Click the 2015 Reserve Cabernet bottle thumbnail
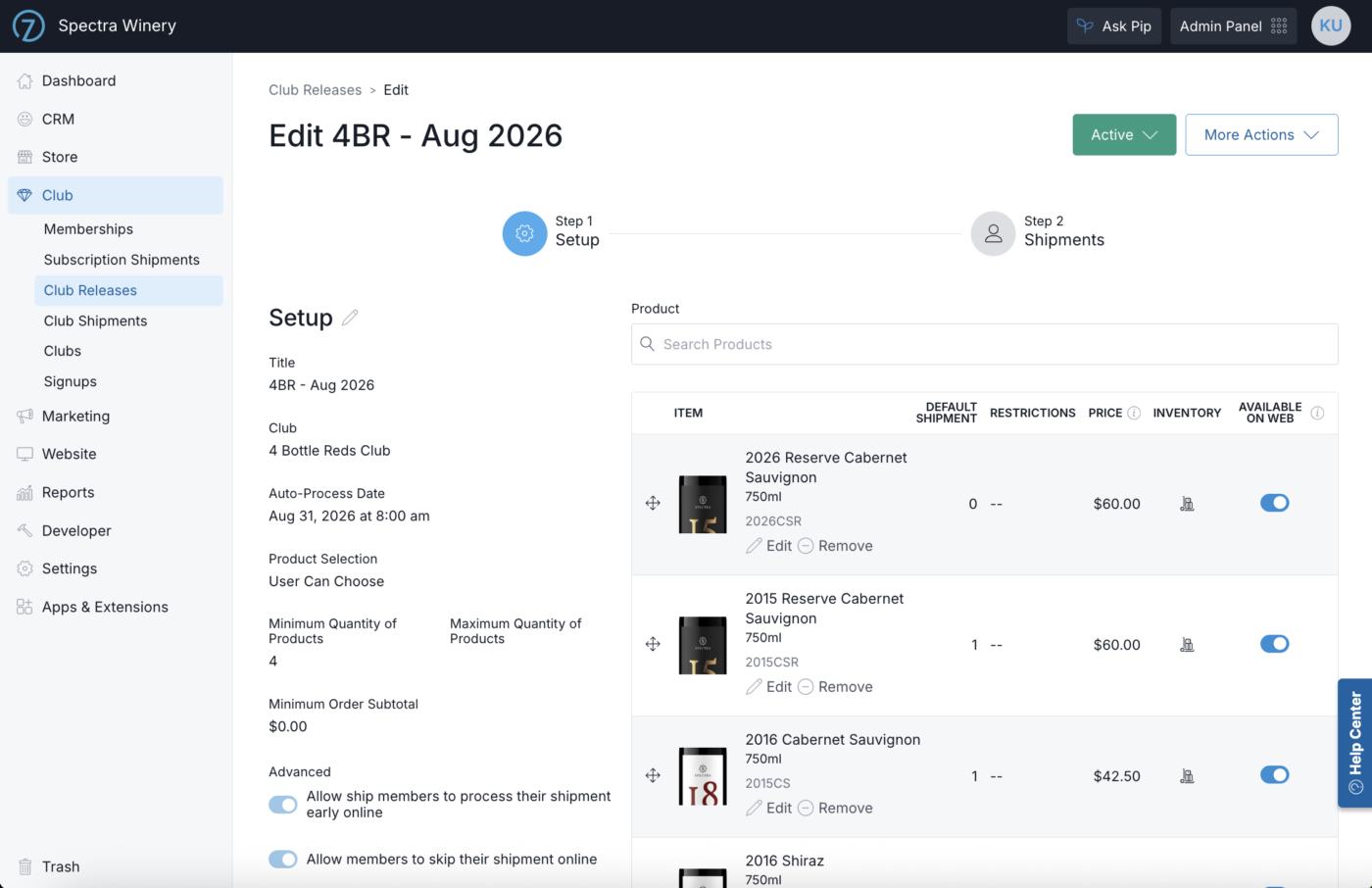The height and width of the screenshot is (888, 1372). [x=703, y=645]
